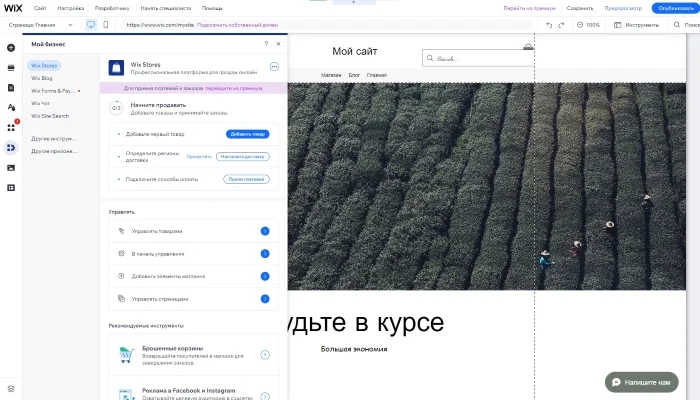Select Wix Blog in panel list
Screen dimensions: 700x400
(x=42, y=78)
